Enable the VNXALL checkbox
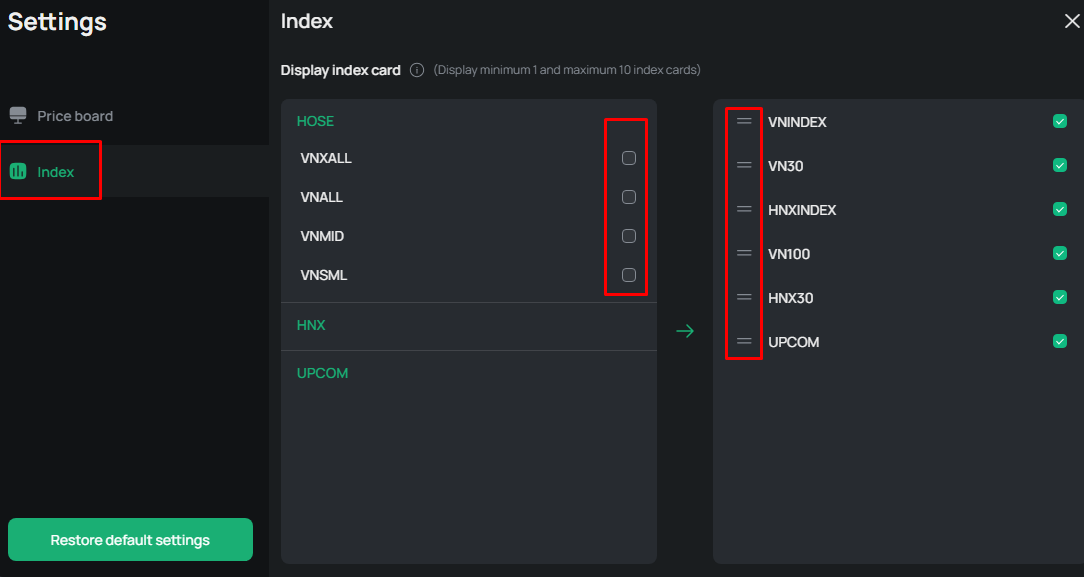1084x577 pixels. (x=628, y=158)
